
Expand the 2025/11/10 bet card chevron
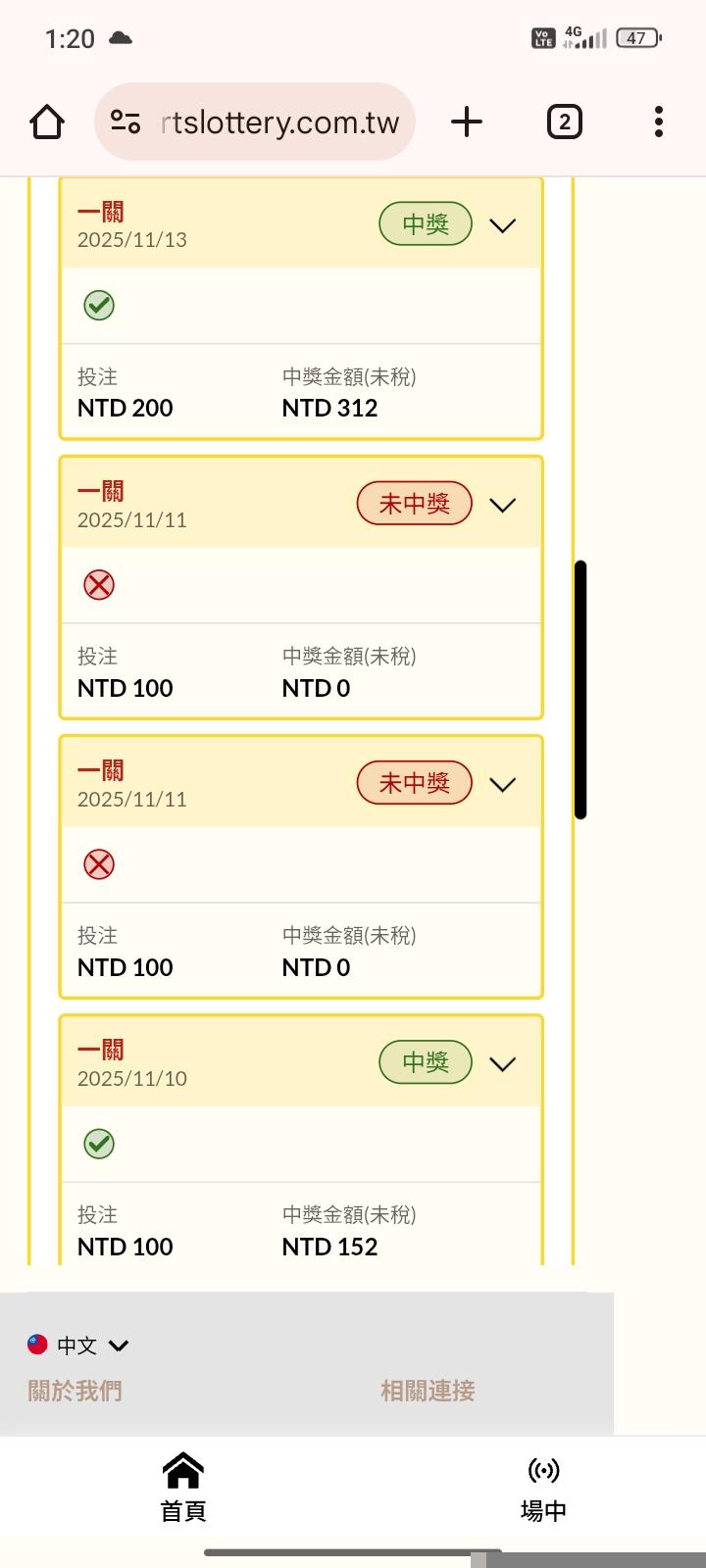click(502, 1064)
